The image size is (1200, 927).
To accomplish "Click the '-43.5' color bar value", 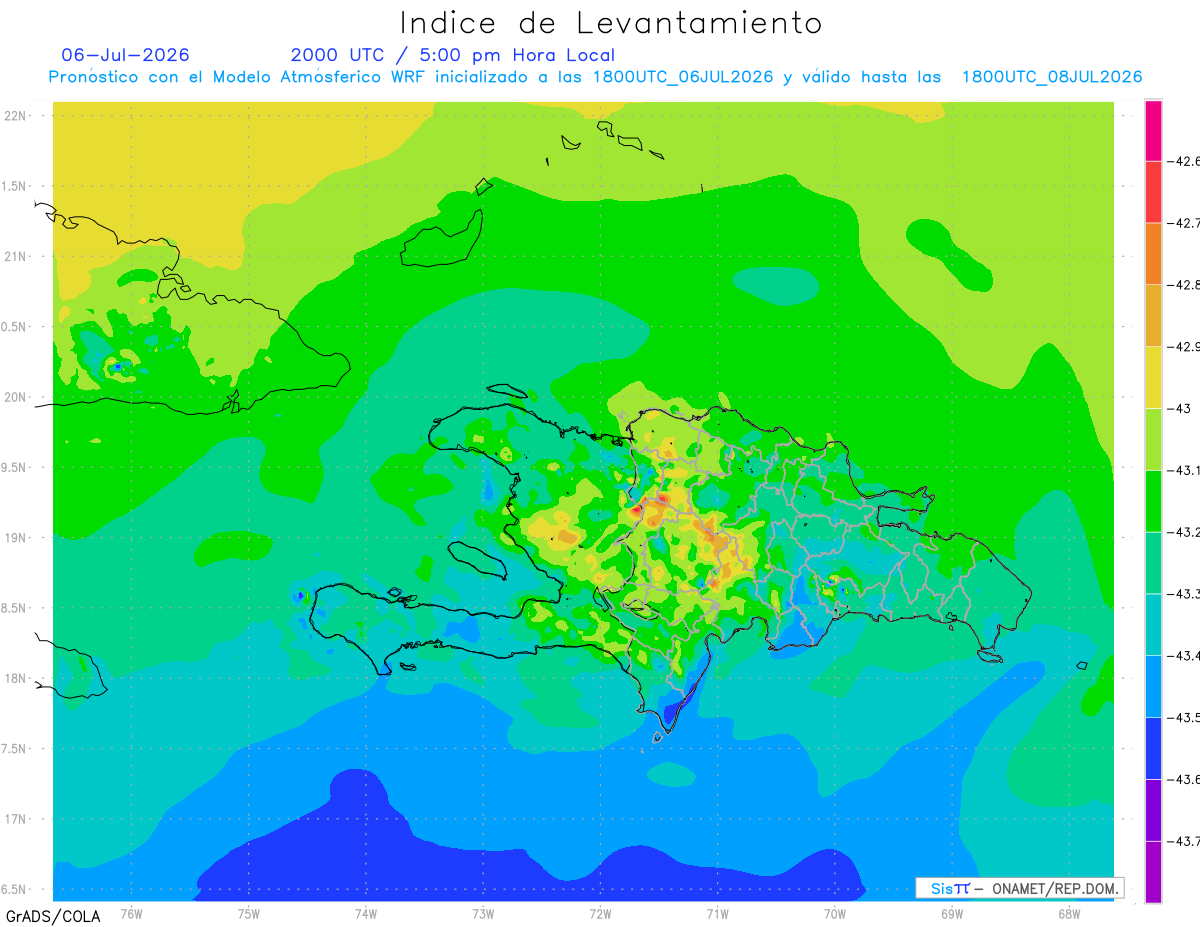I will point(1184,719).
